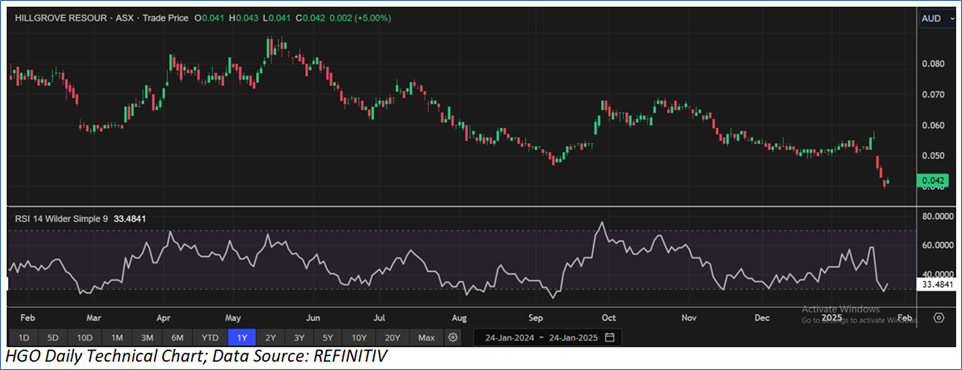This screenshot has width=962, height=370.
Task: Select the 5D time range
Action: click(x=54, y=337)
